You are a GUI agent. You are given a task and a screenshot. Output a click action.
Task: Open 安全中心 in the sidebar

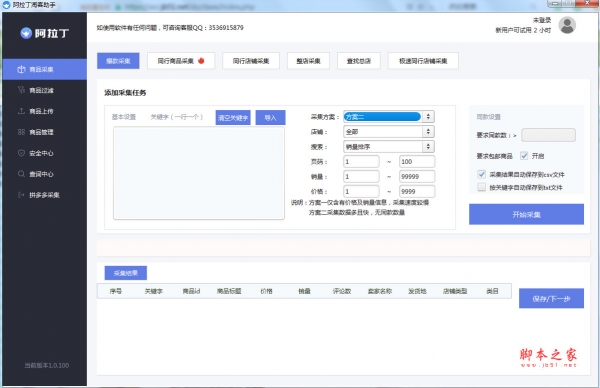(x=44, y=153)
